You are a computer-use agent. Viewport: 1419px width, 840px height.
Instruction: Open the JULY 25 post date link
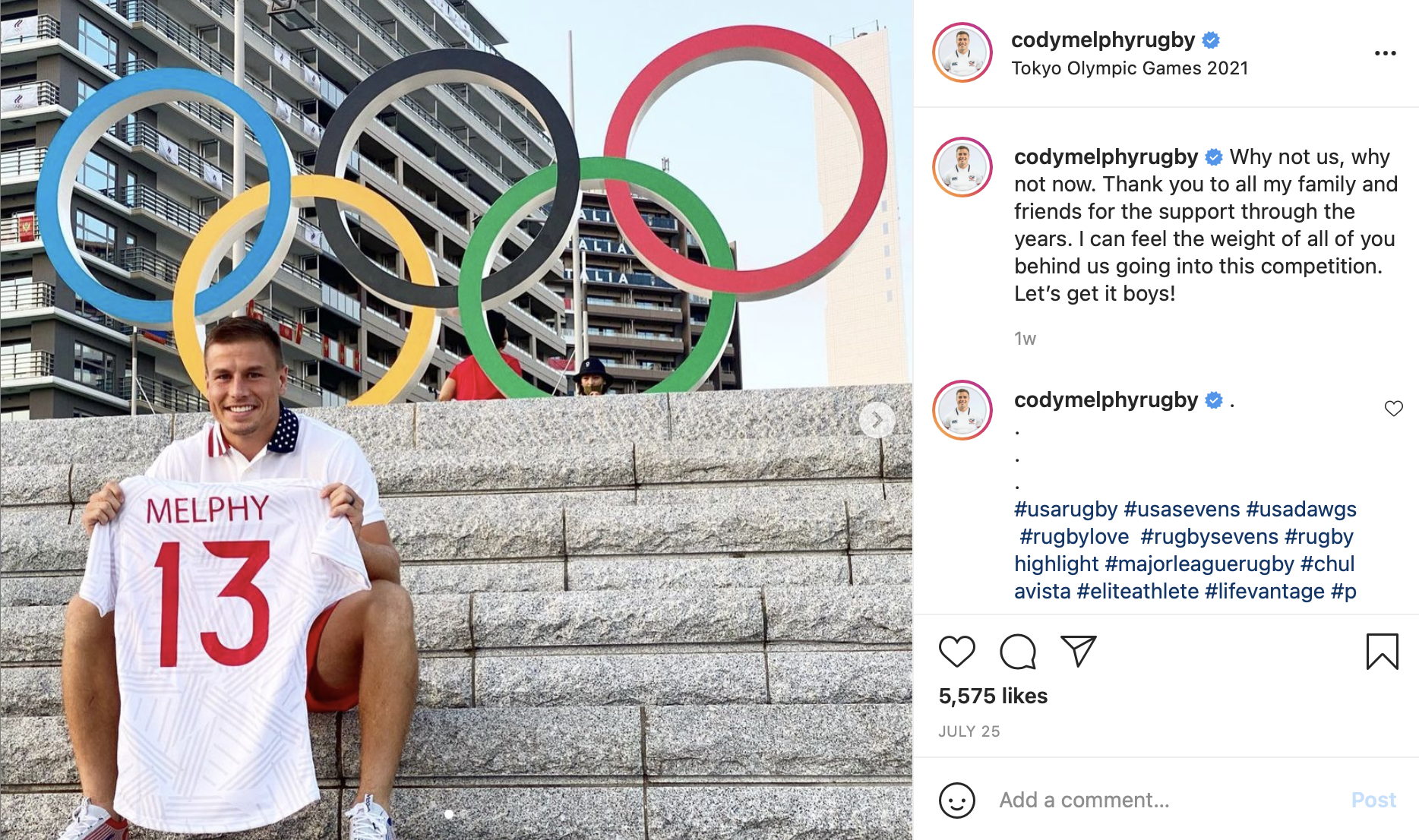tap(969, 731)
